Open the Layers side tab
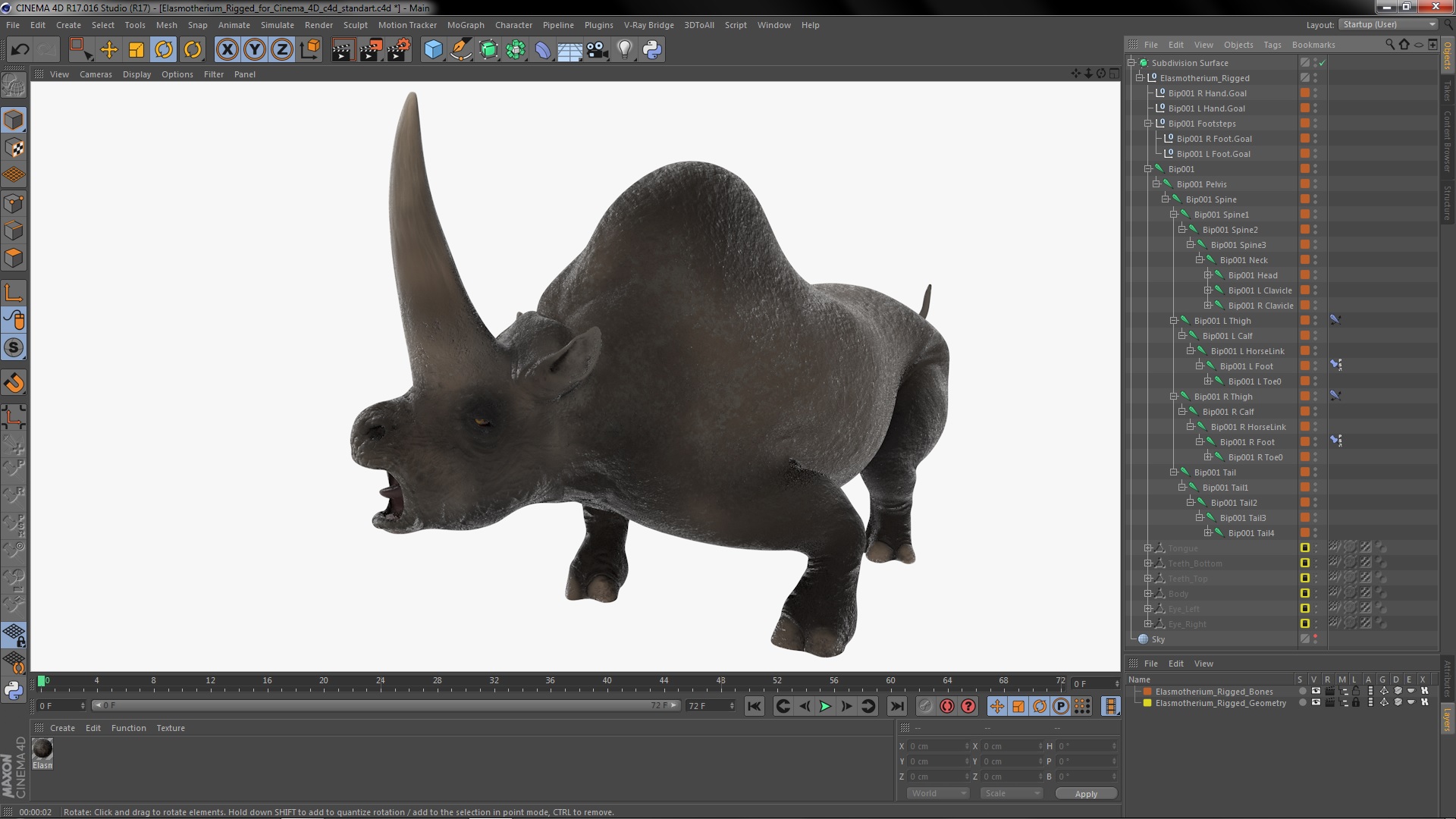1456x819 pixels. [1447, 719]
